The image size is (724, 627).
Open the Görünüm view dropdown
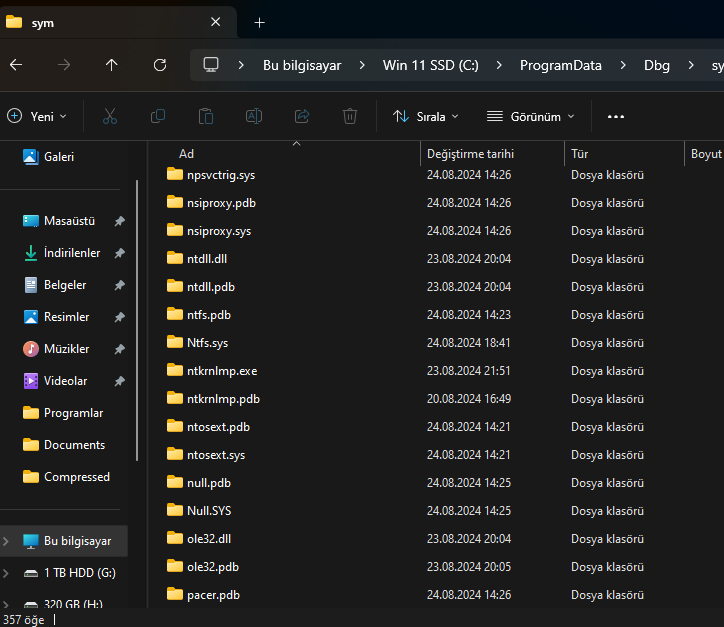[x=531, y=116]
